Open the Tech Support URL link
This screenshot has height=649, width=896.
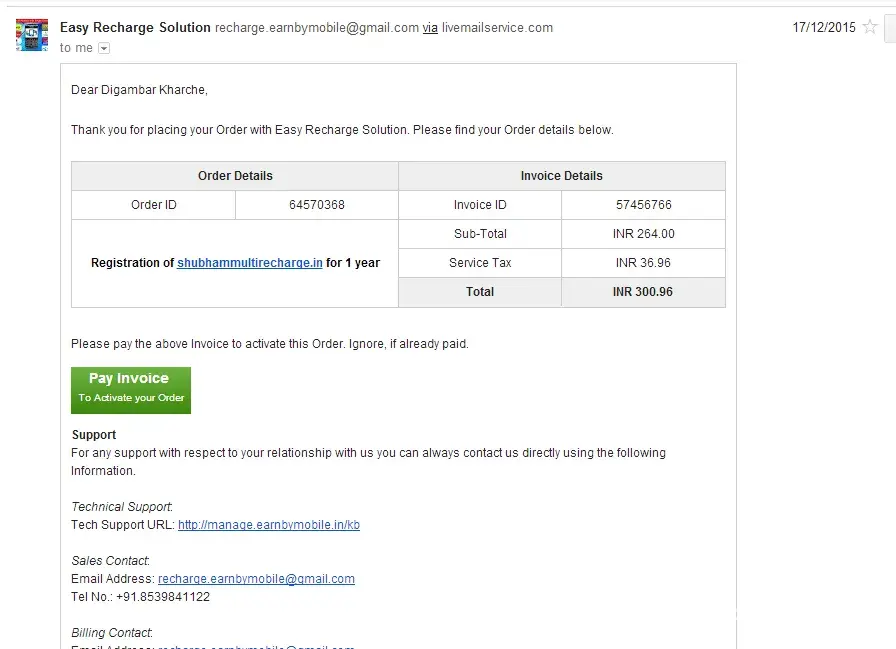(x=268, y=525)
